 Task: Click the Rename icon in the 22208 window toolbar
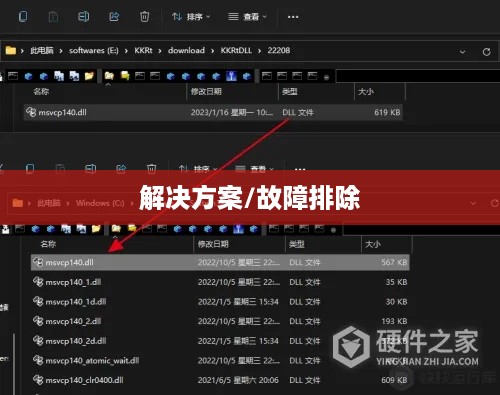83,16
